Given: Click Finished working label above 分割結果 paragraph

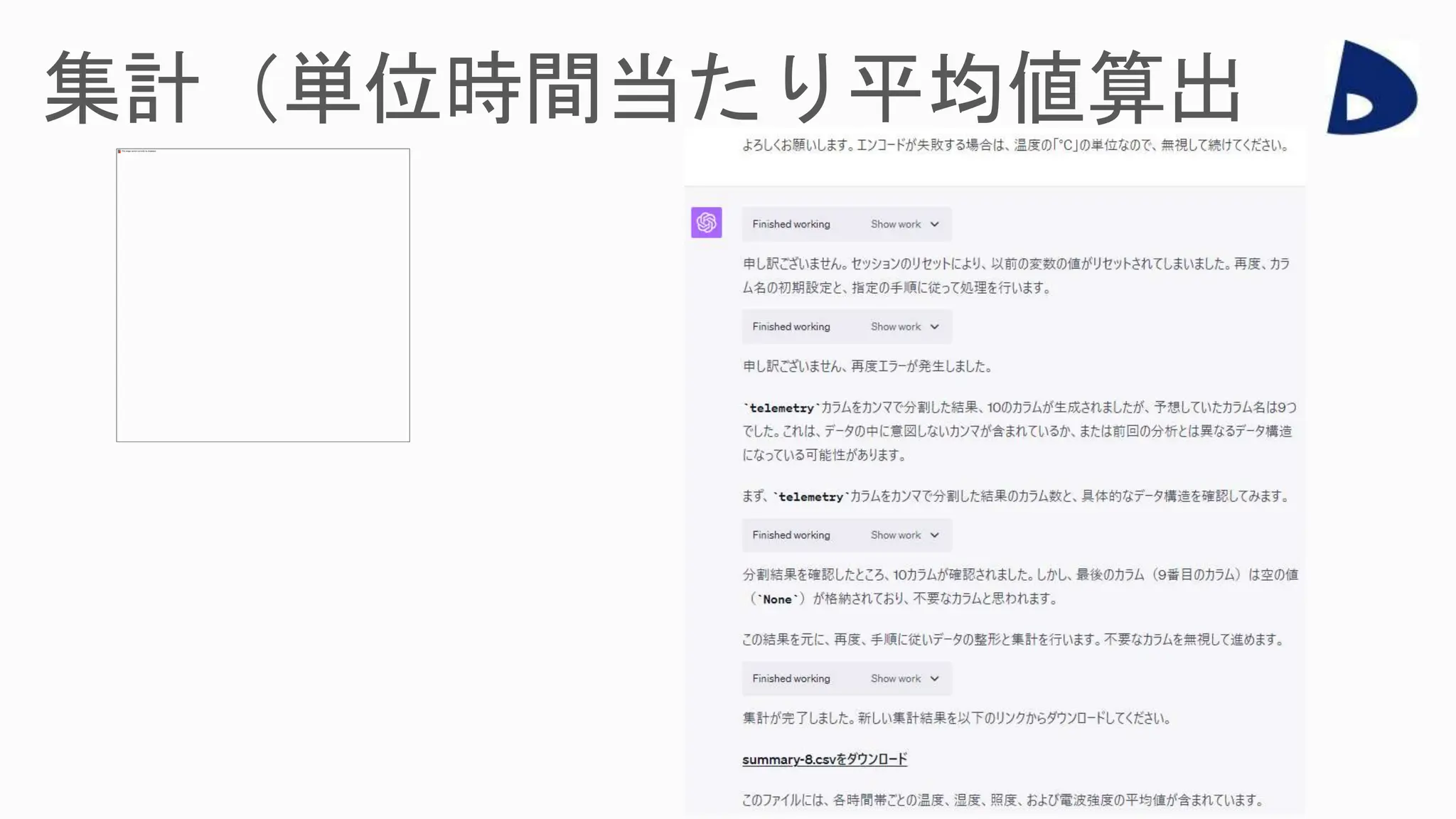Looking at the screenshot, I should (791, 535).
